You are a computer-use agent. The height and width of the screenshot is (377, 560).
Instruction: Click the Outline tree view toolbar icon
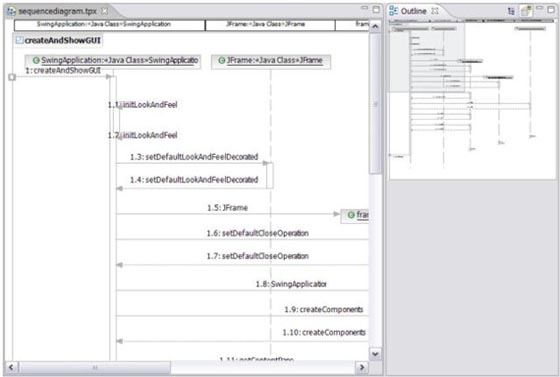pos(511,11)
